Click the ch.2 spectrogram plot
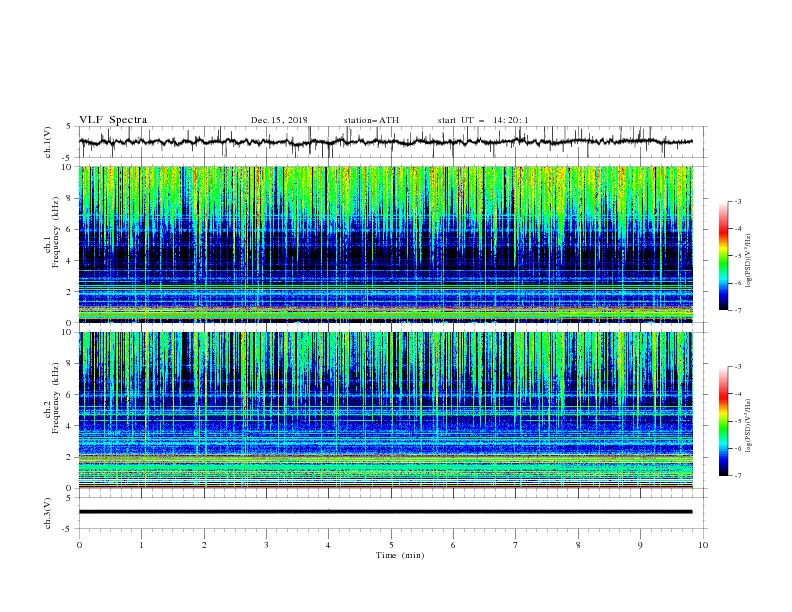 (385, 410)
